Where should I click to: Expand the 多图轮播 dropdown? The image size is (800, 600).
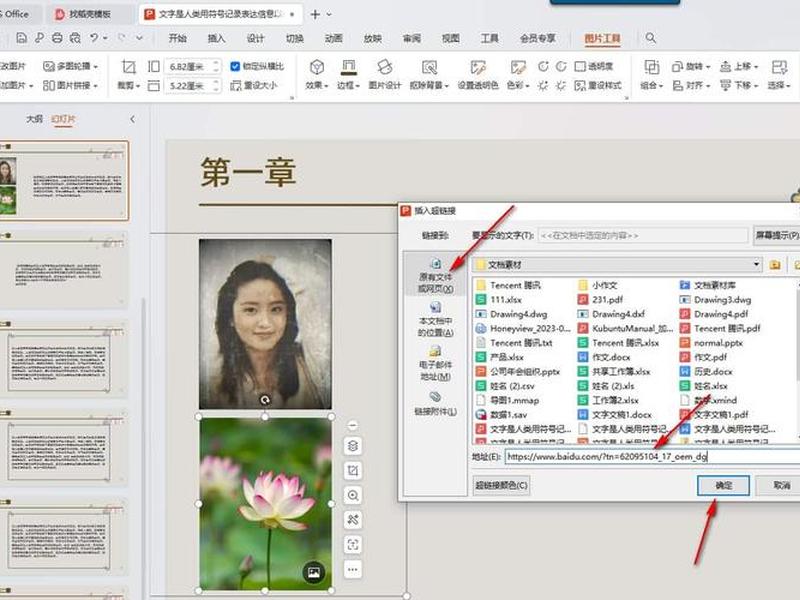(x=95, y=67)
